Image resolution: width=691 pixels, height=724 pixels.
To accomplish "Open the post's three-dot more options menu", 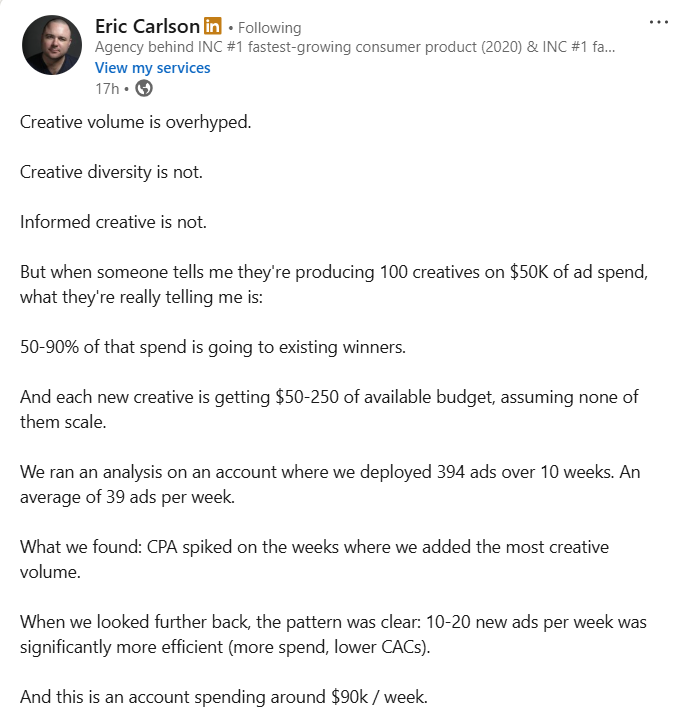I will 657,22.
